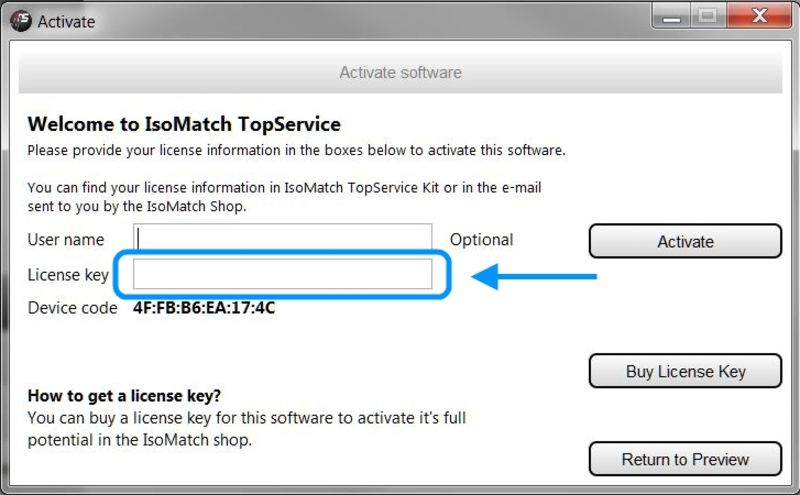Click the Activate window title text
Image resolution: width=800 pixels, height=495 pixels.
[x=66, y=20]
